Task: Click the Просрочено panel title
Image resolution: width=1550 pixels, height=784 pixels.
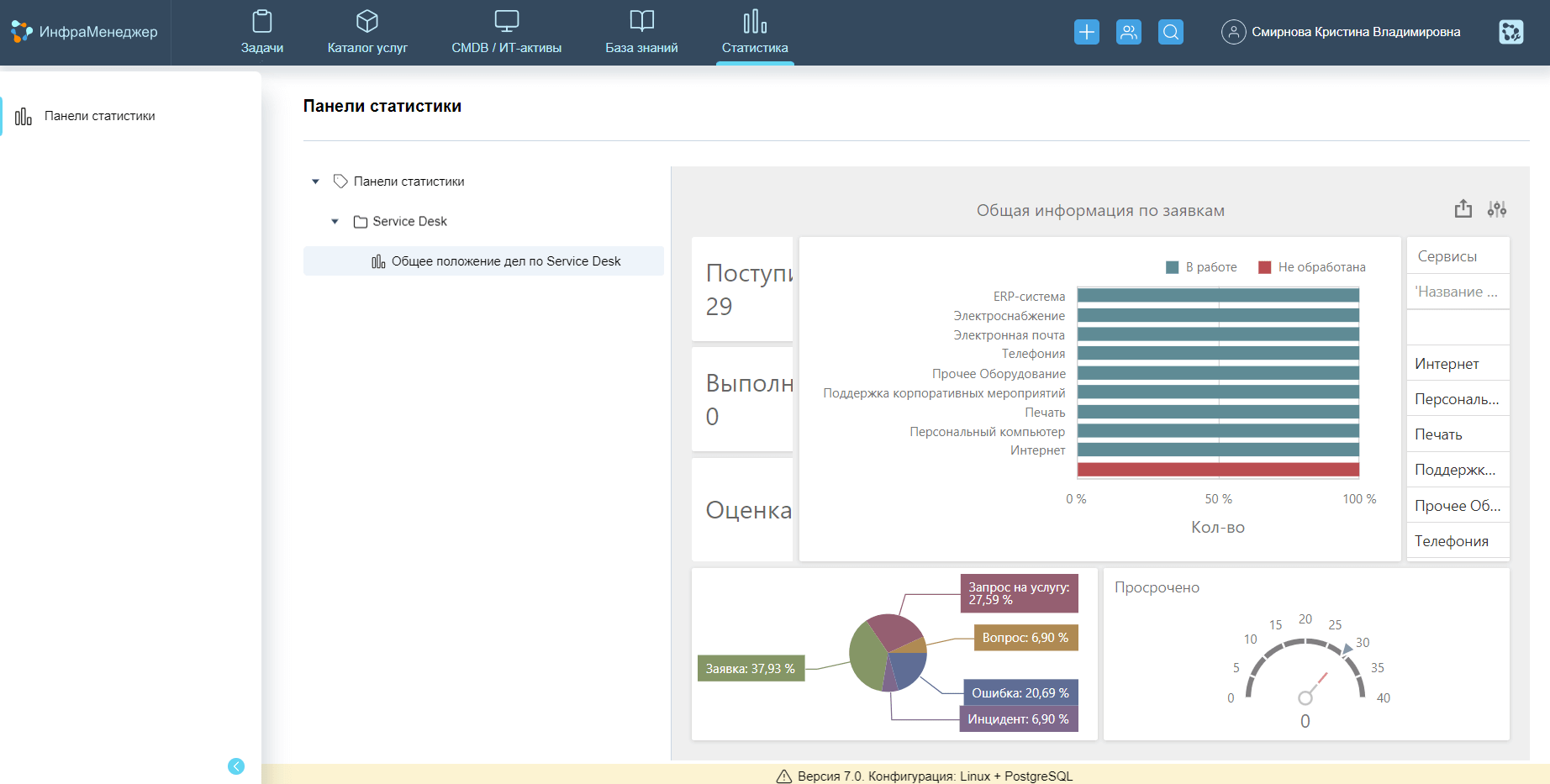Action: [x=1157, y=587]
